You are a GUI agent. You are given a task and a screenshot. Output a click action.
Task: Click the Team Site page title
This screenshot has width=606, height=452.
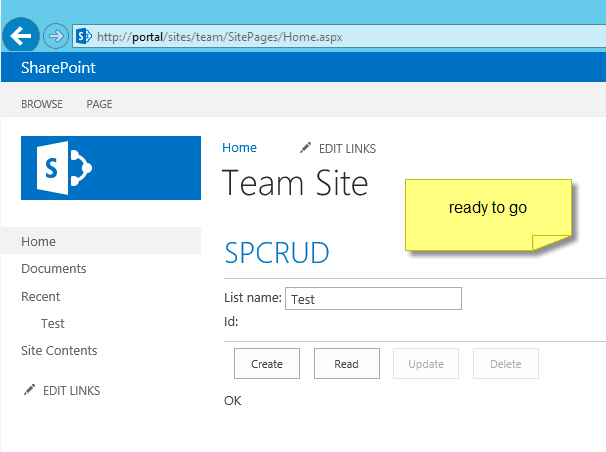click(x=295, y=183)
